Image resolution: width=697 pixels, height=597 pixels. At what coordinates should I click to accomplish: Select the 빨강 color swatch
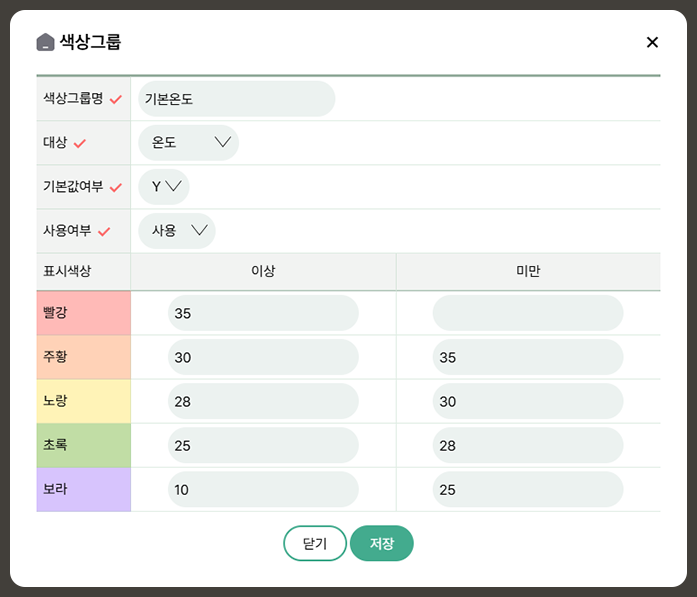[83, 313]
